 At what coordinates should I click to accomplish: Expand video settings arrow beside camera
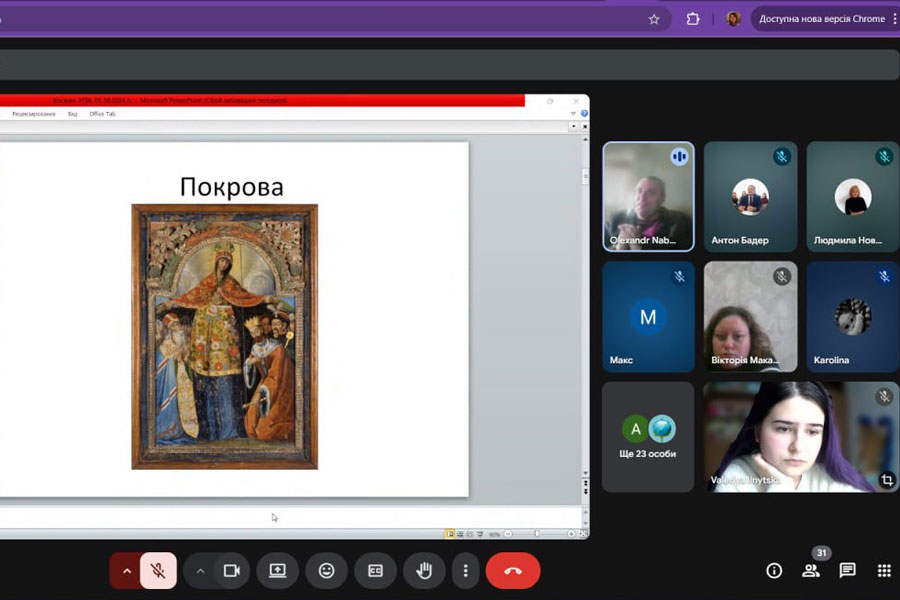(x=200, y=570)
